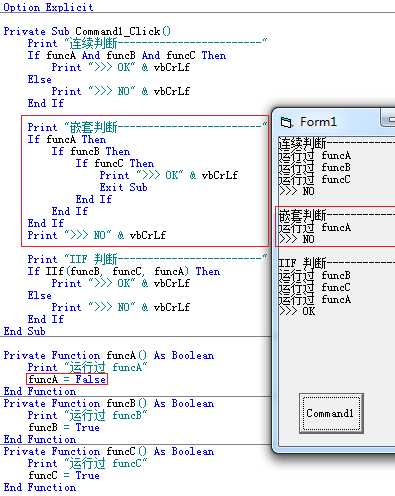
Task: Click the 'If funcB Then' code line
Action: 91,151
